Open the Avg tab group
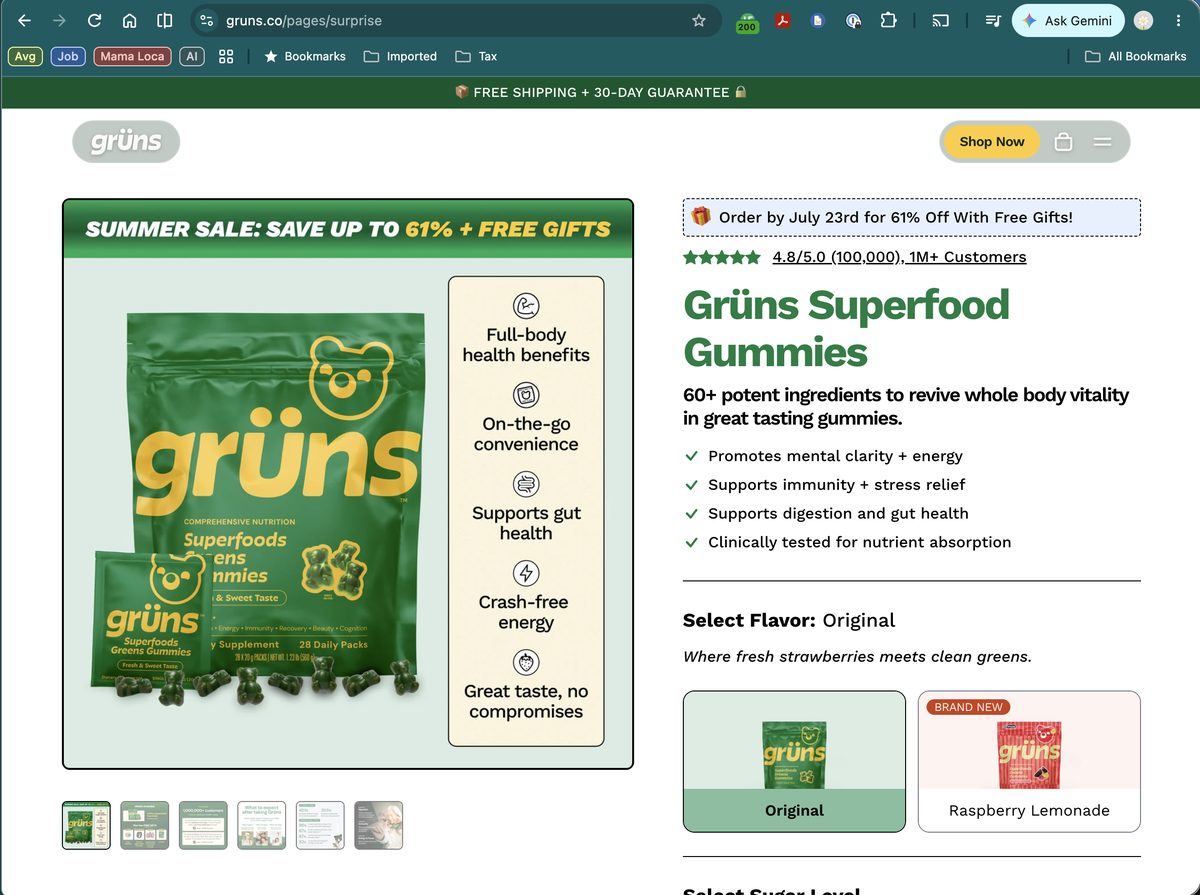This screenshot has width=1200, height=895. (25, 56)
